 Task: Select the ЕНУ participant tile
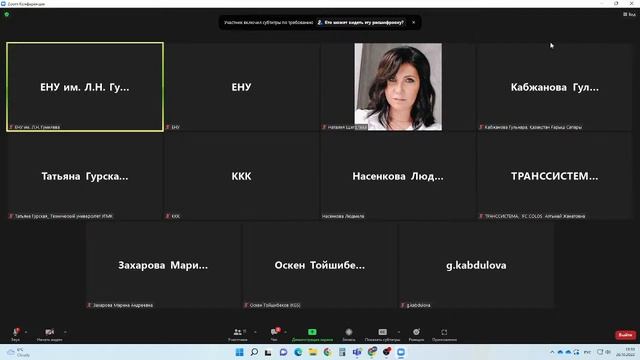tap(242, 87)
